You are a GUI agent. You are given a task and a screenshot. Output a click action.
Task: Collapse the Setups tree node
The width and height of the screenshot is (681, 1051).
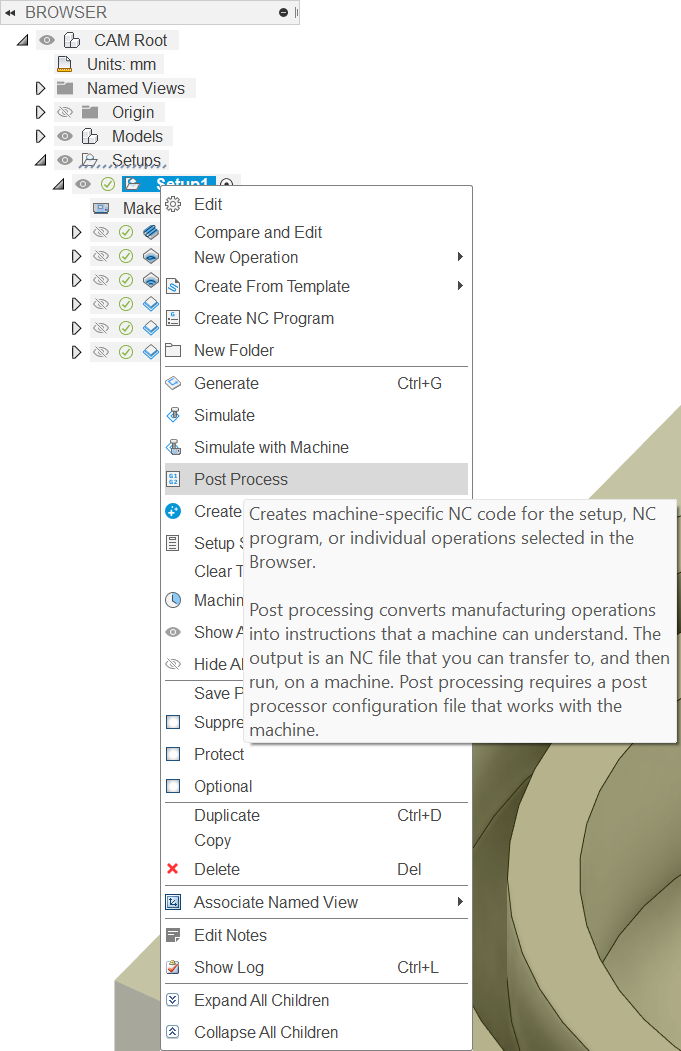41,160
